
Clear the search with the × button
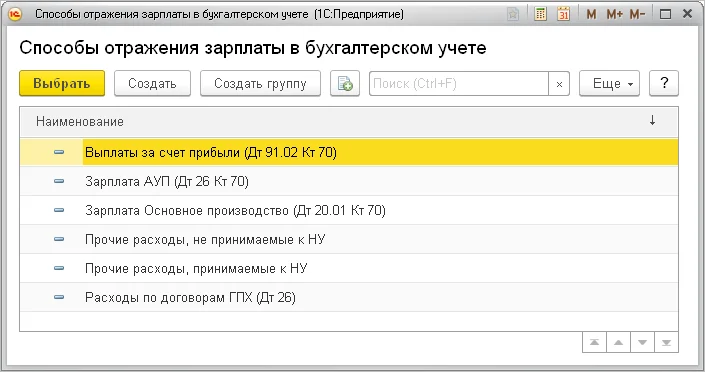tap(559, 84)
